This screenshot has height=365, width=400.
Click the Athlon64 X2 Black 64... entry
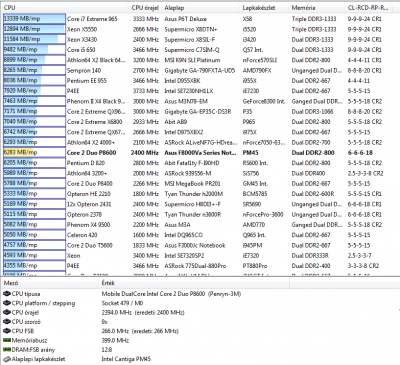tap(96, 60)
